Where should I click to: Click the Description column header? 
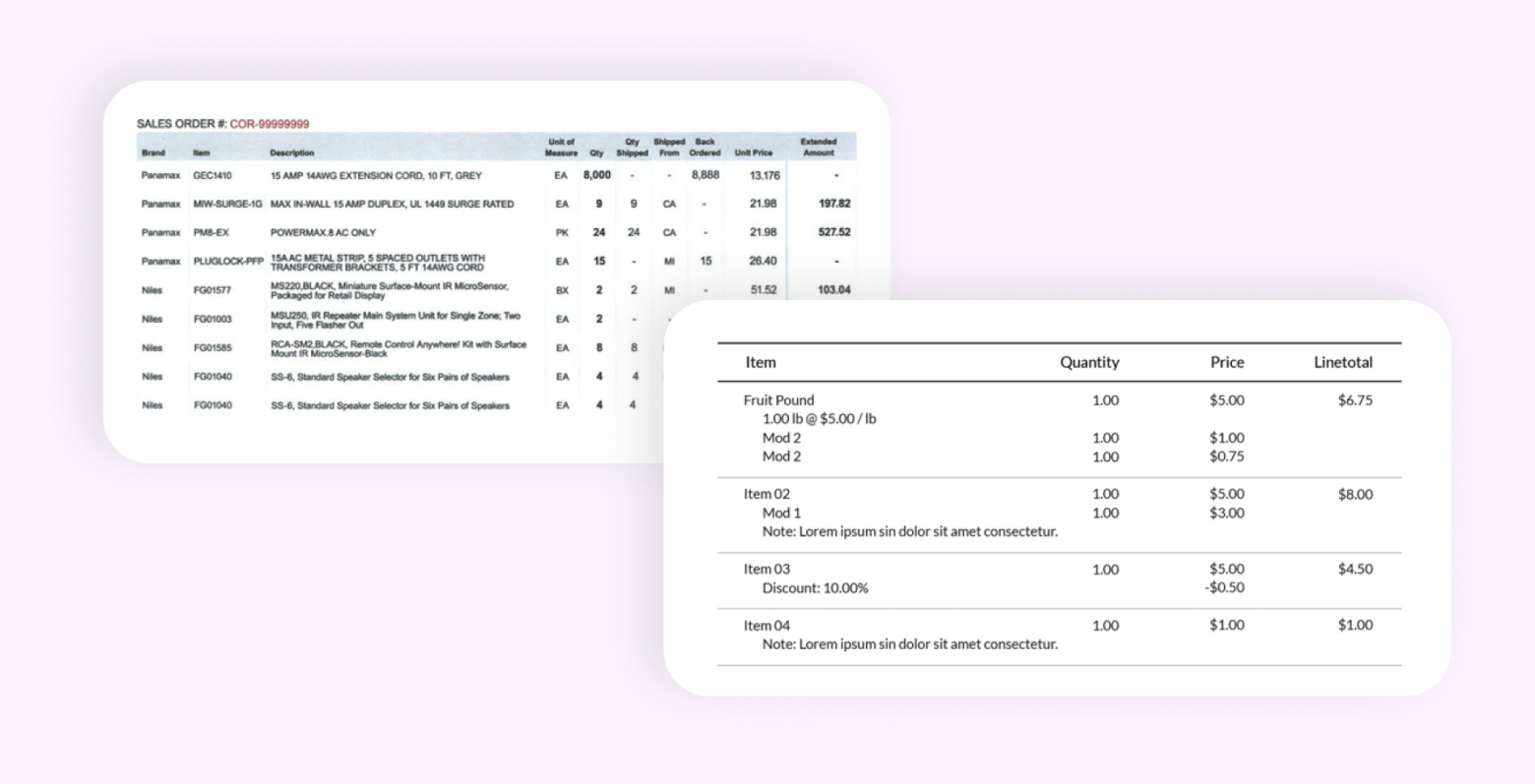[291, 152]
